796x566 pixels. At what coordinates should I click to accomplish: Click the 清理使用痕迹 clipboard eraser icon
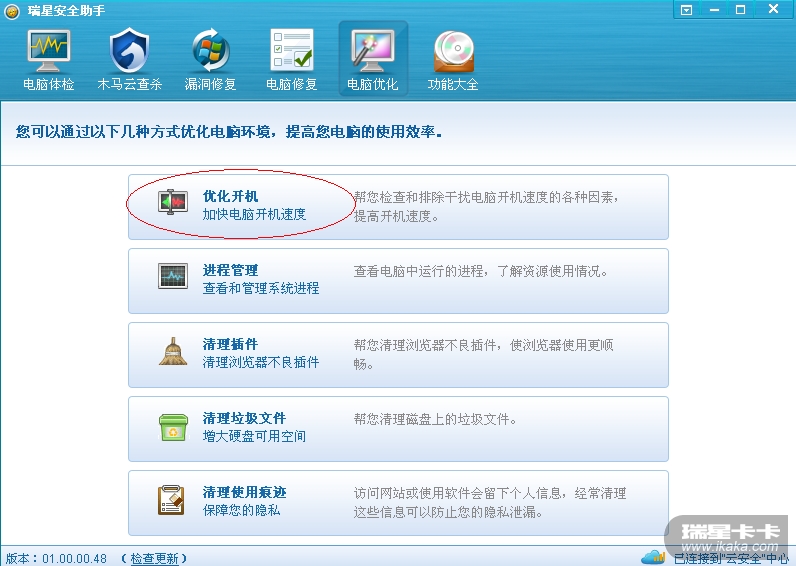coord(171,500)
